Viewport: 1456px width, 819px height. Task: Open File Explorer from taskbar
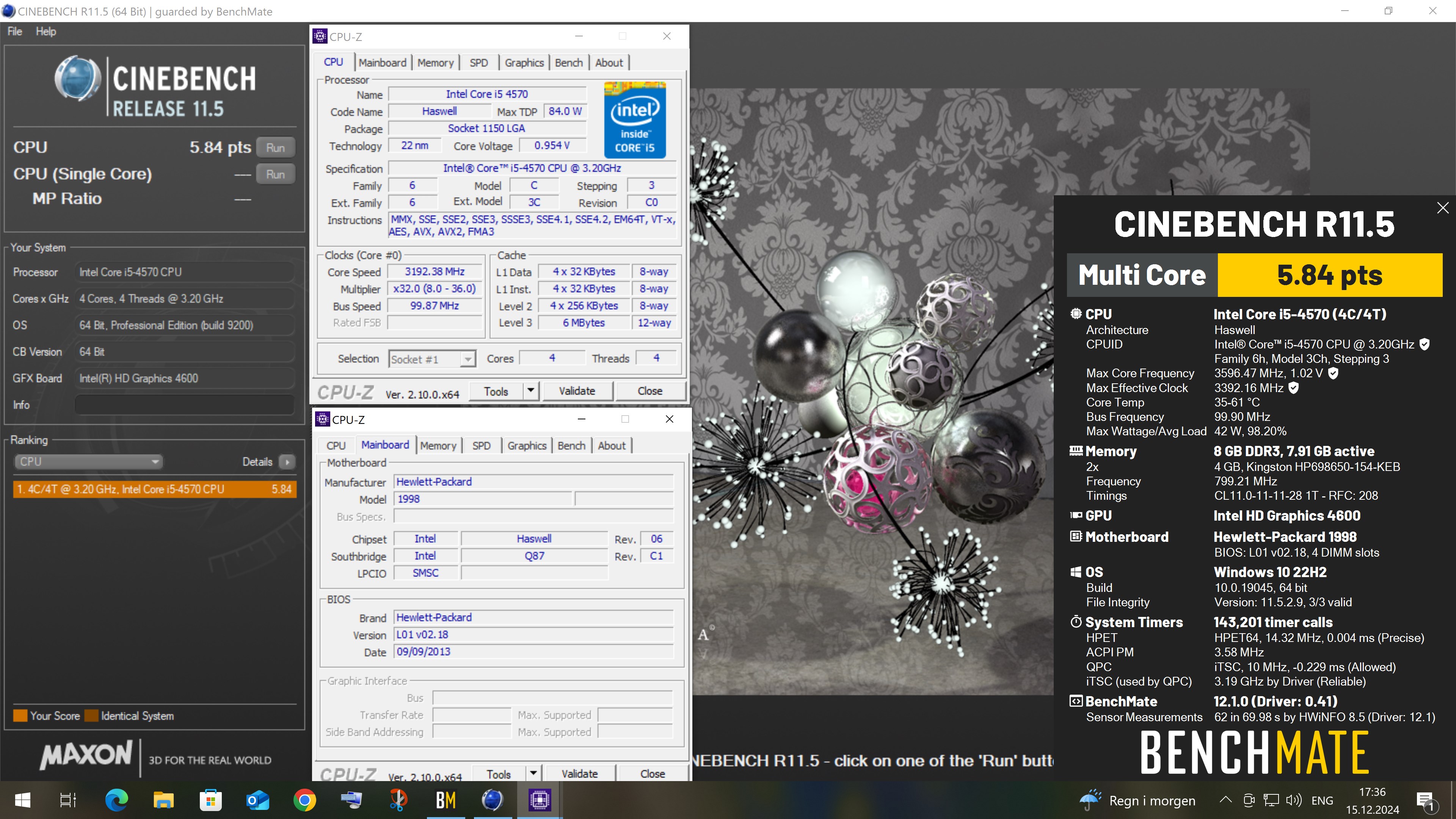163,800
